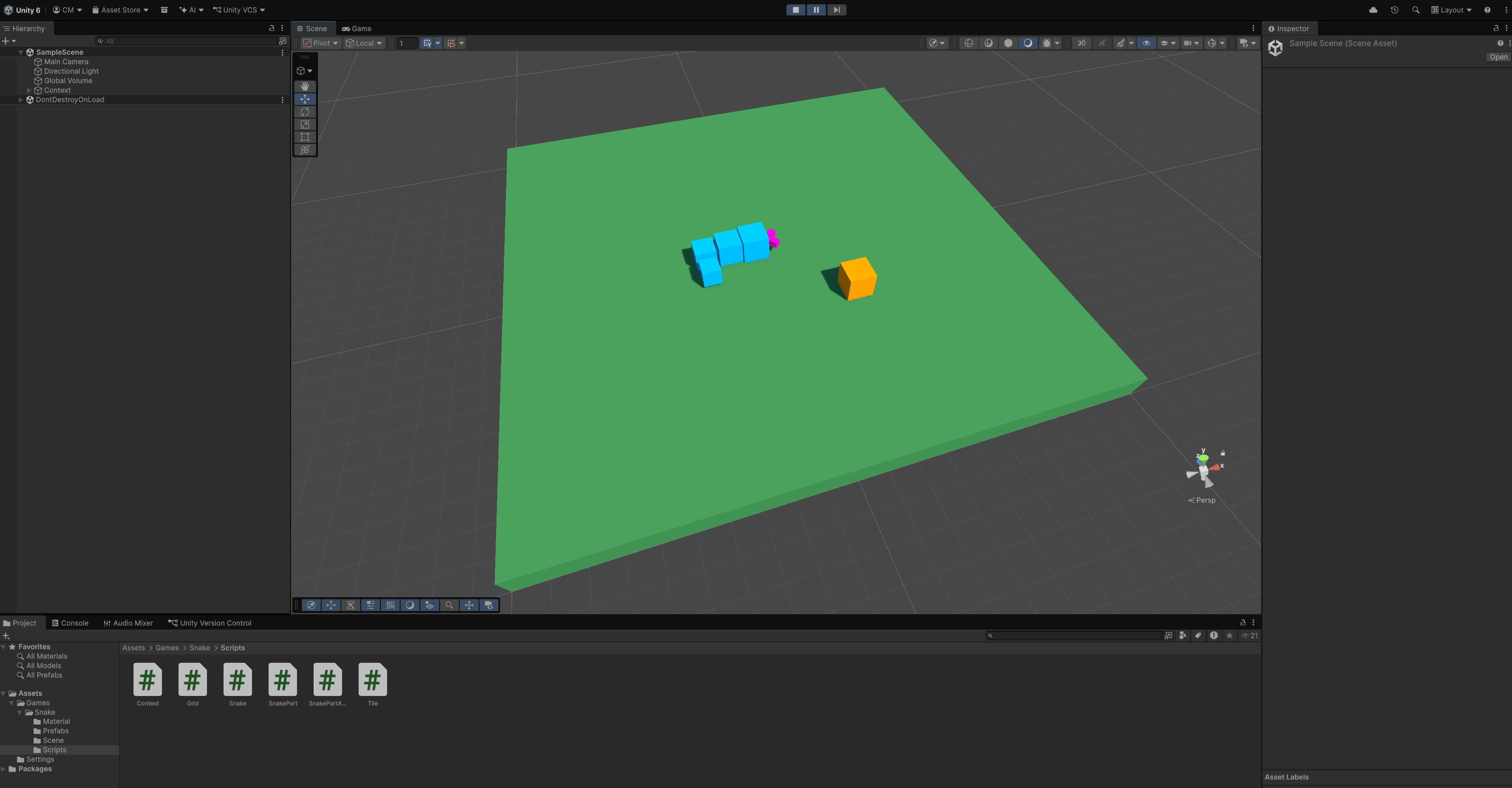The width and height of the screenshot is (1512, 788).
Task: Select the Scale tool
Action: [305, 124]
